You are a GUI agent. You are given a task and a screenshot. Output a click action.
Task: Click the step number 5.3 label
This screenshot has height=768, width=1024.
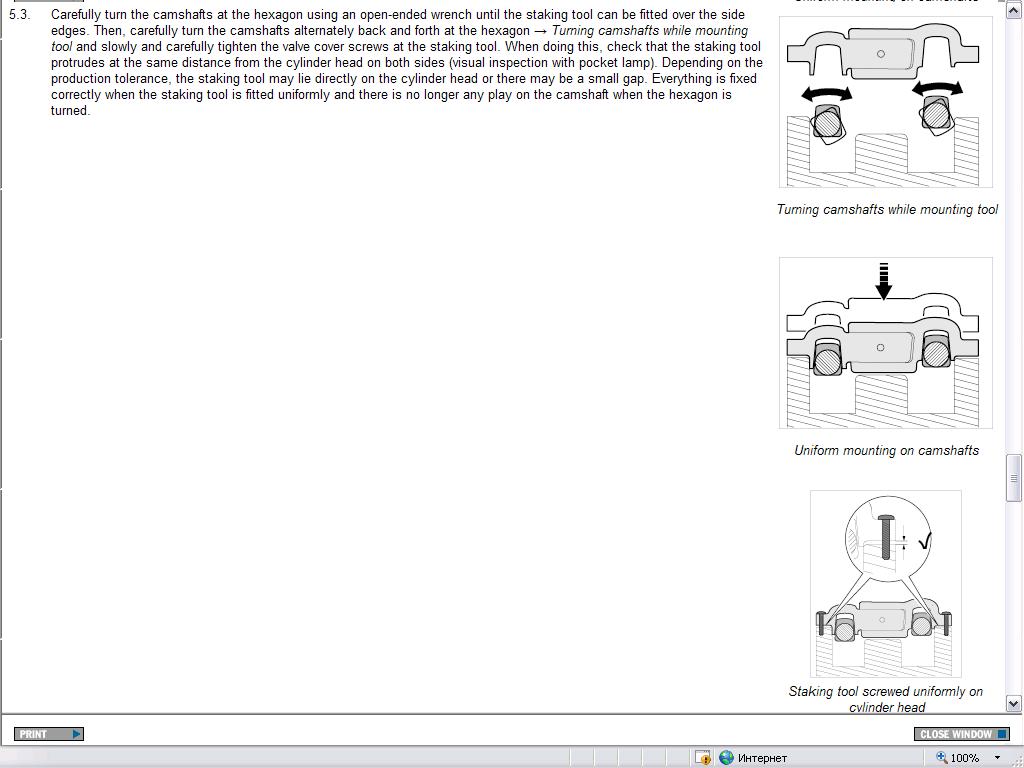pos(19,15)
